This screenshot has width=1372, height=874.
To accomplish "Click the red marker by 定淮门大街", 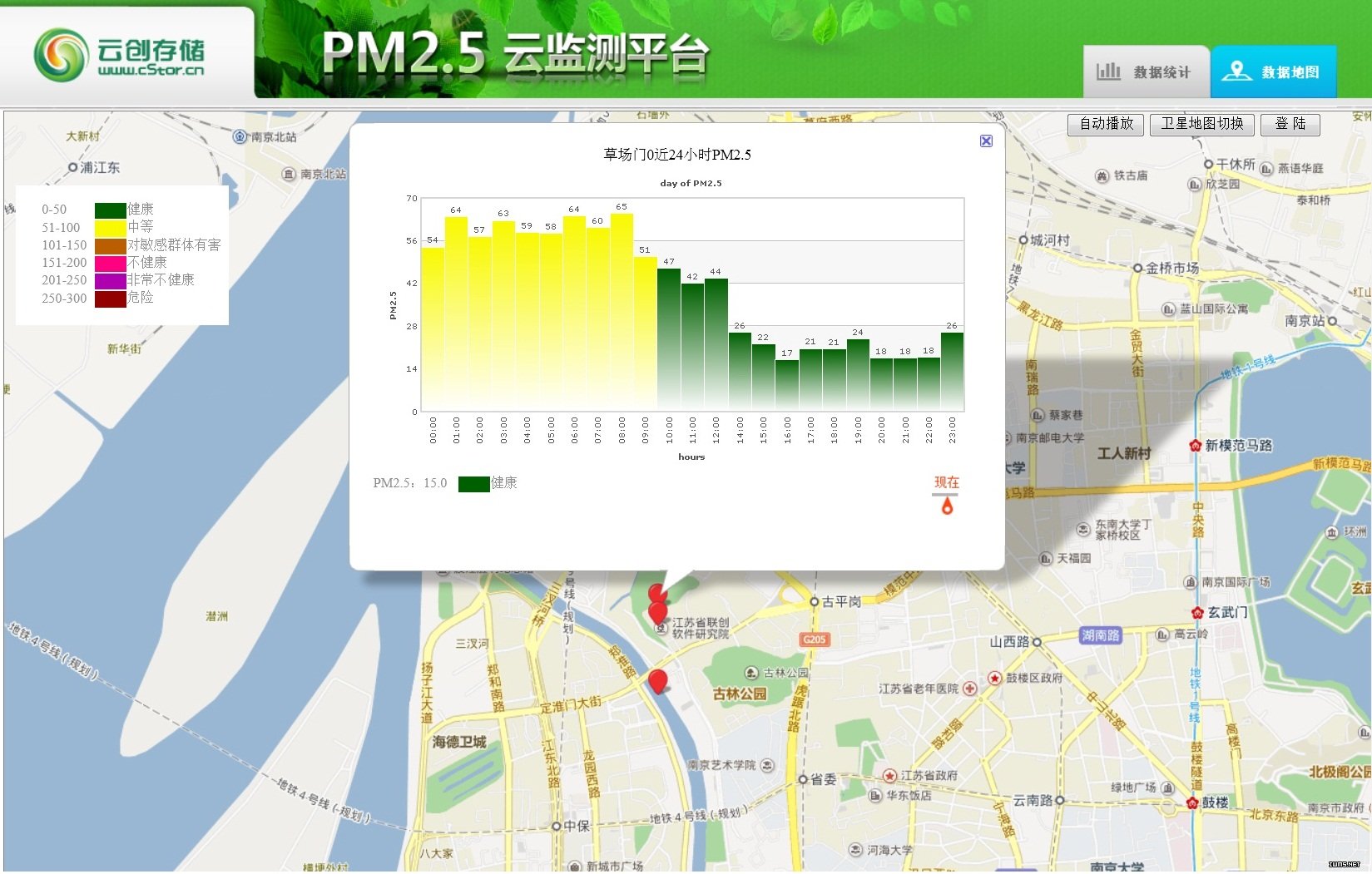I will coord(657,681).
